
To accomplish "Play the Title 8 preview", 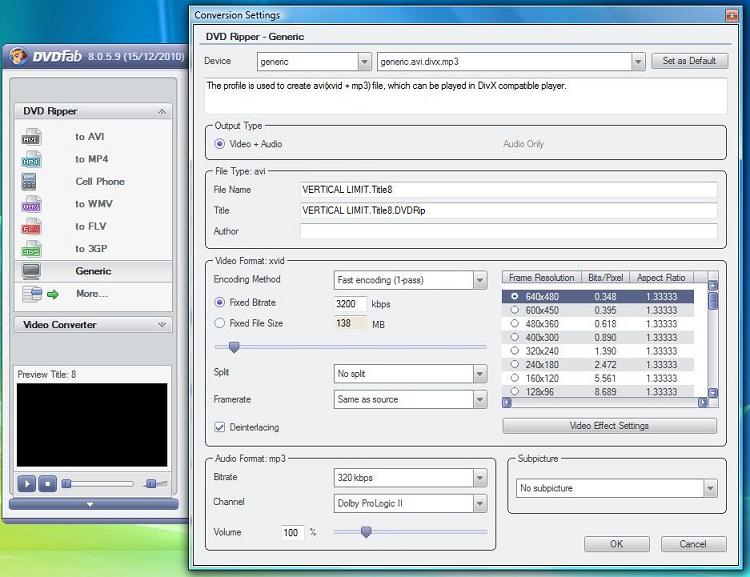I will click(x=27, y=484).
